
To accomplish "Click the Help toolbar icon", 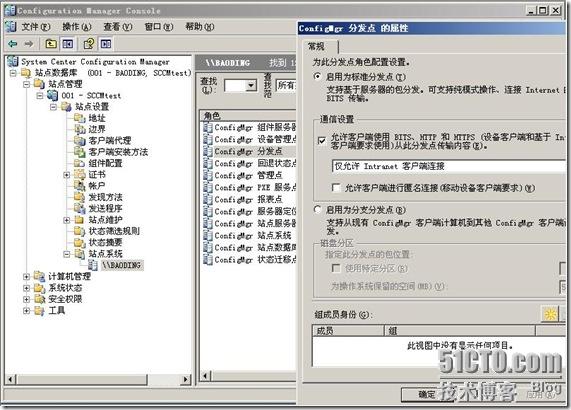I will coord(89,44).
